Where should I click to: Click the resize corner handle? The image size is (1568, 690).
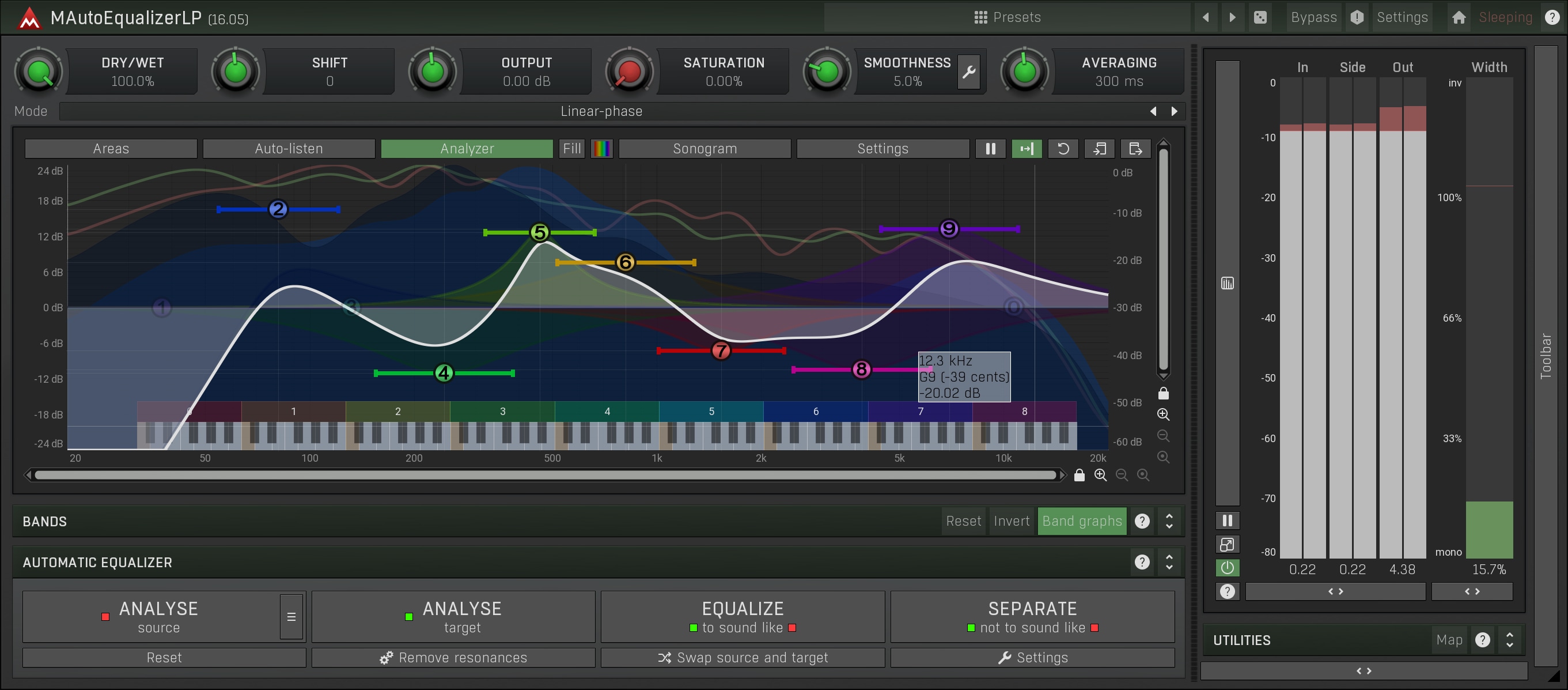(1553, 676)
